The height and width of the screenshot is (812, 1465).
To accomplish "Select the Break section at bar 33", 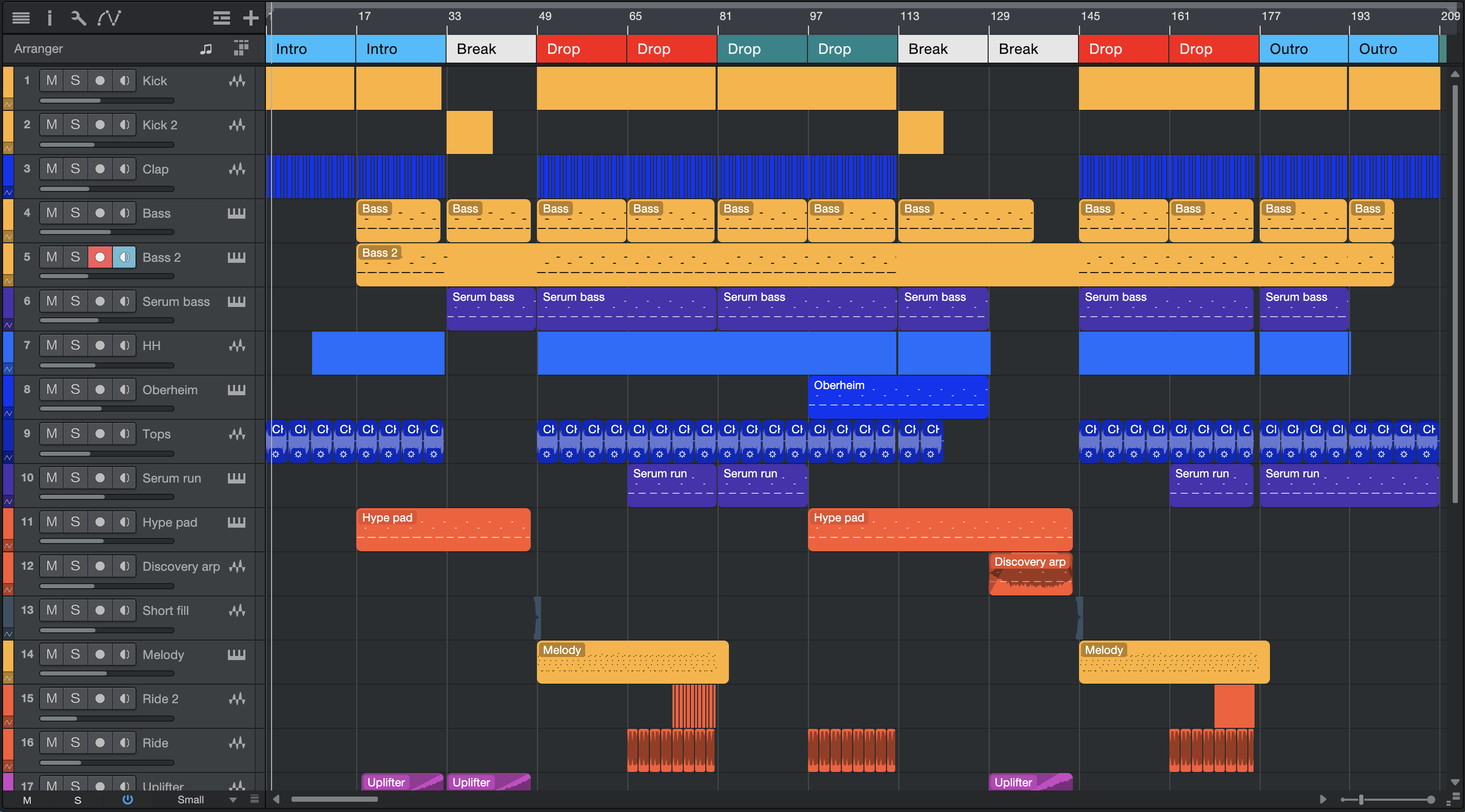I will click(x=491, y=49).
